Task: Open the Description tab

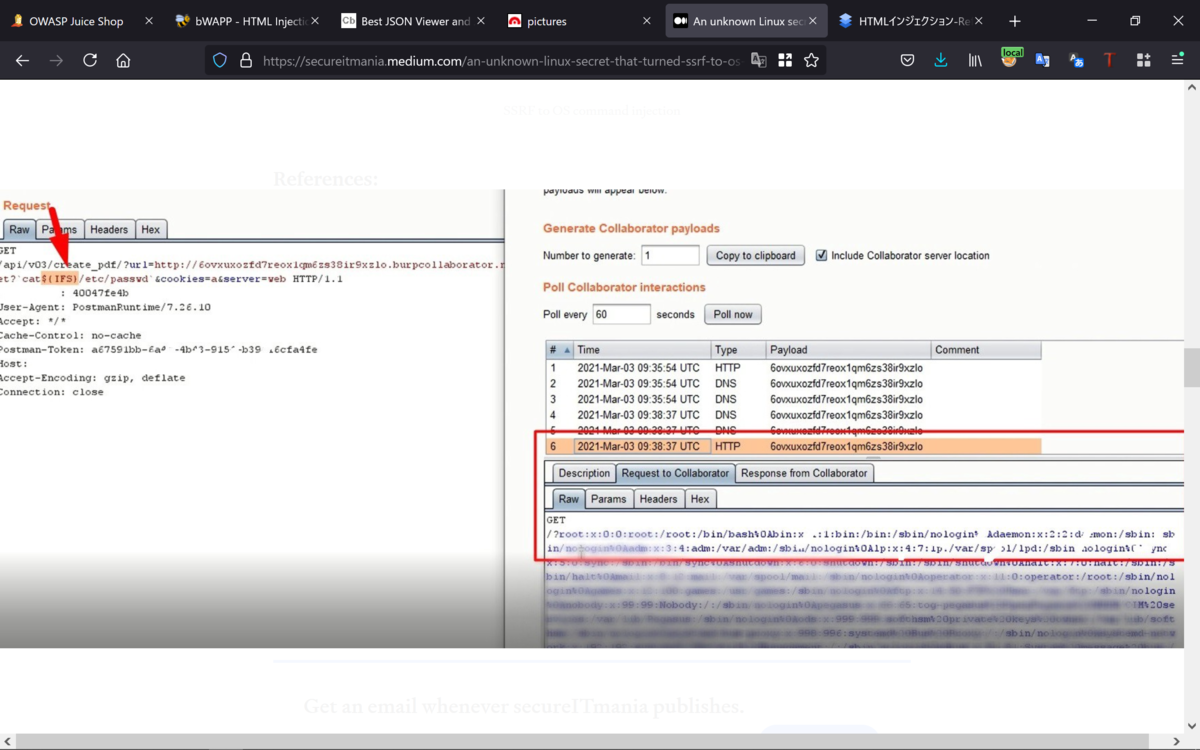Action: tap(584, 473)
